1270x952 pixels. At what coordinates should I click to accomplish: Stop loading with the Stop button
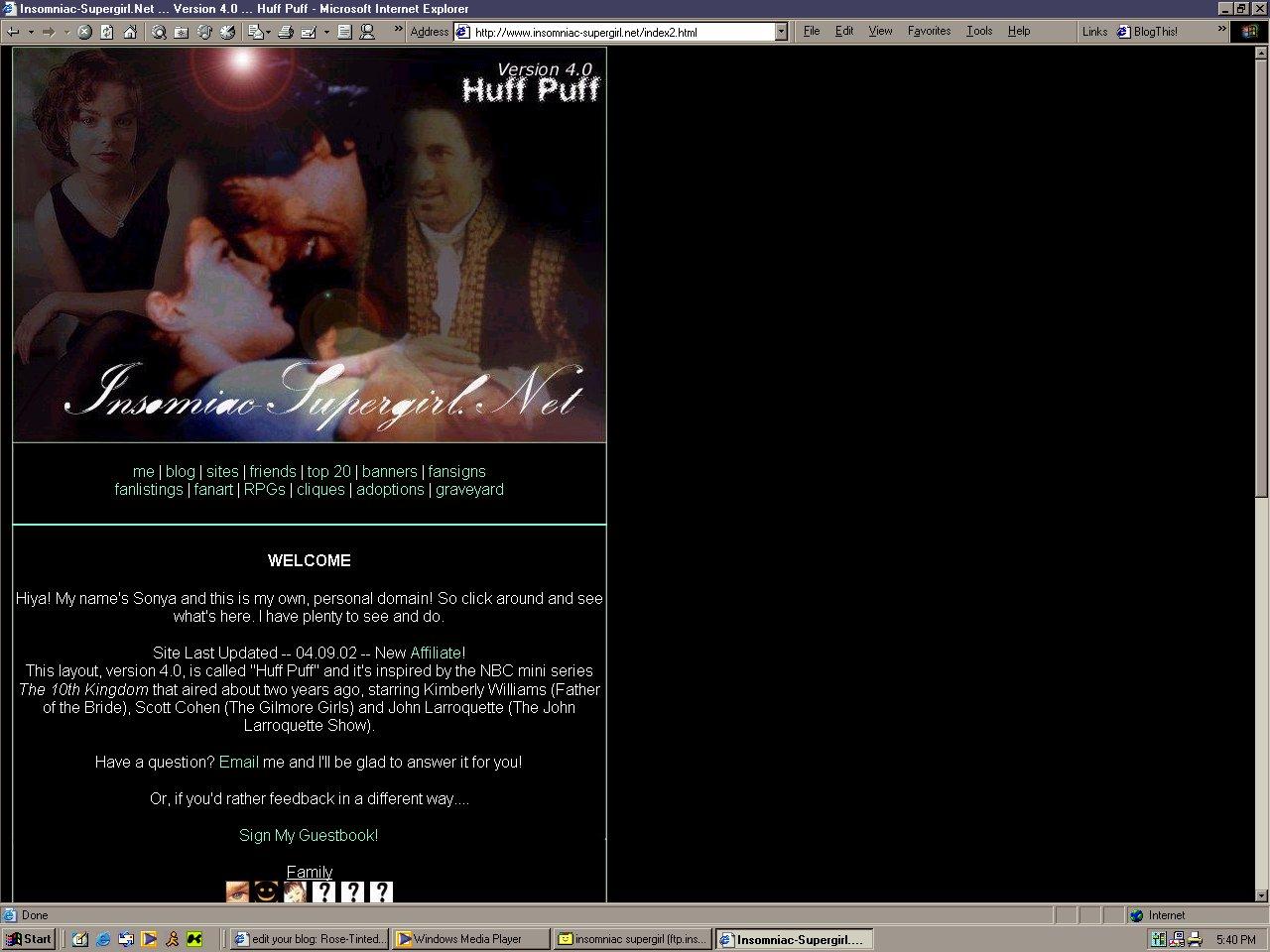(84, 32)
